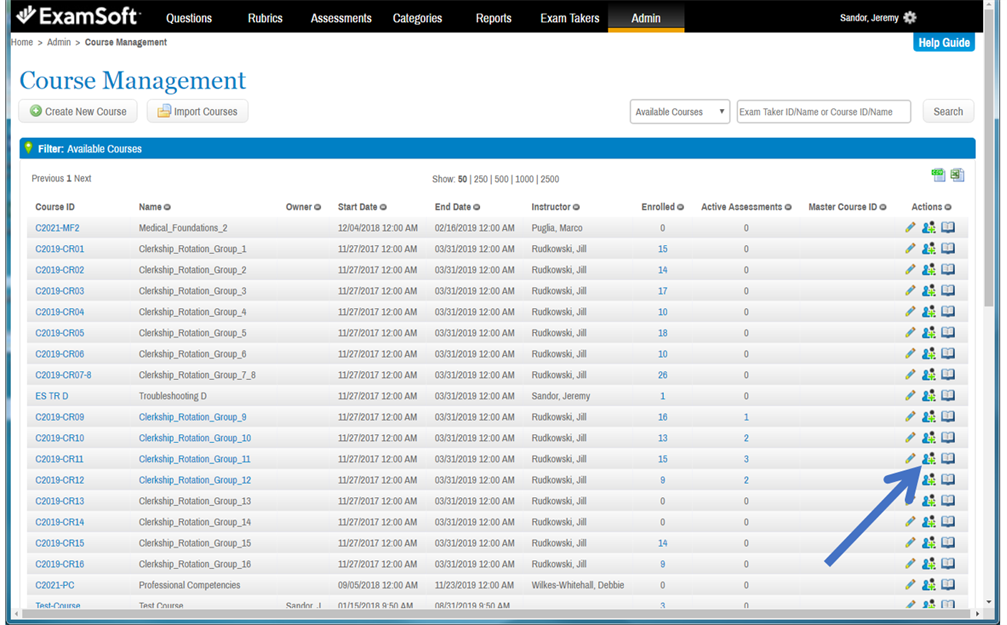Click the Help Guide button

tap(943, 43)
